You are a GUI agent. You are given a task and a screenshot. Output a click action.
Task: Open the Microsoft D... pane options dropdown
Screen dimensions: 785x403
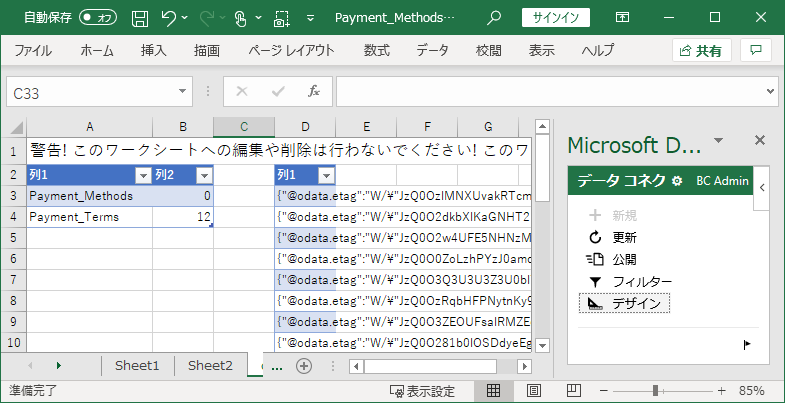click(x=718, y=140)
